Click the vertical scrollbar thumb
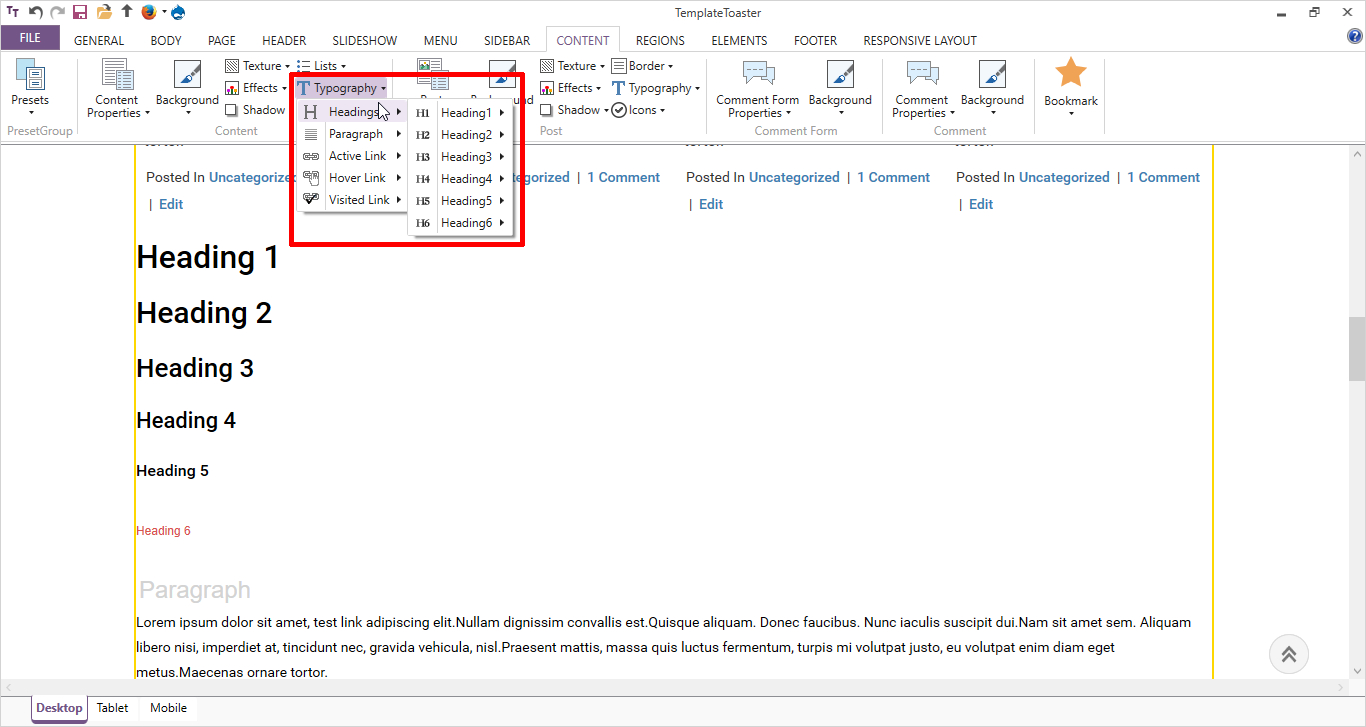Screen dimensions: 1366x727 (1357, 349)
